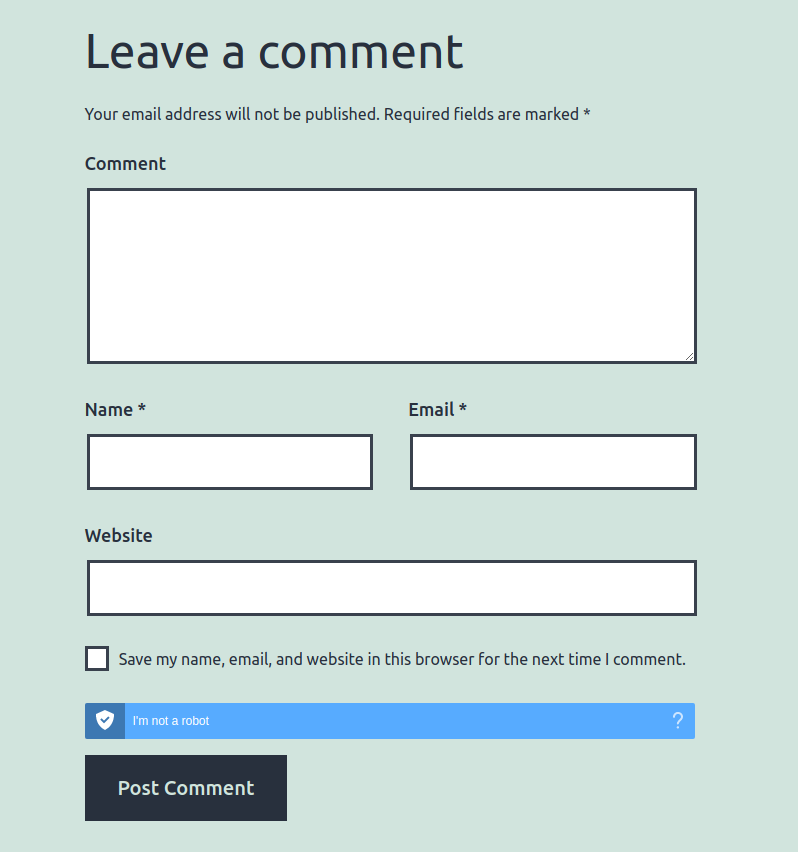Click the email not published notice text
The width and height of the screenshot is (798, 852).
(232, 114)
